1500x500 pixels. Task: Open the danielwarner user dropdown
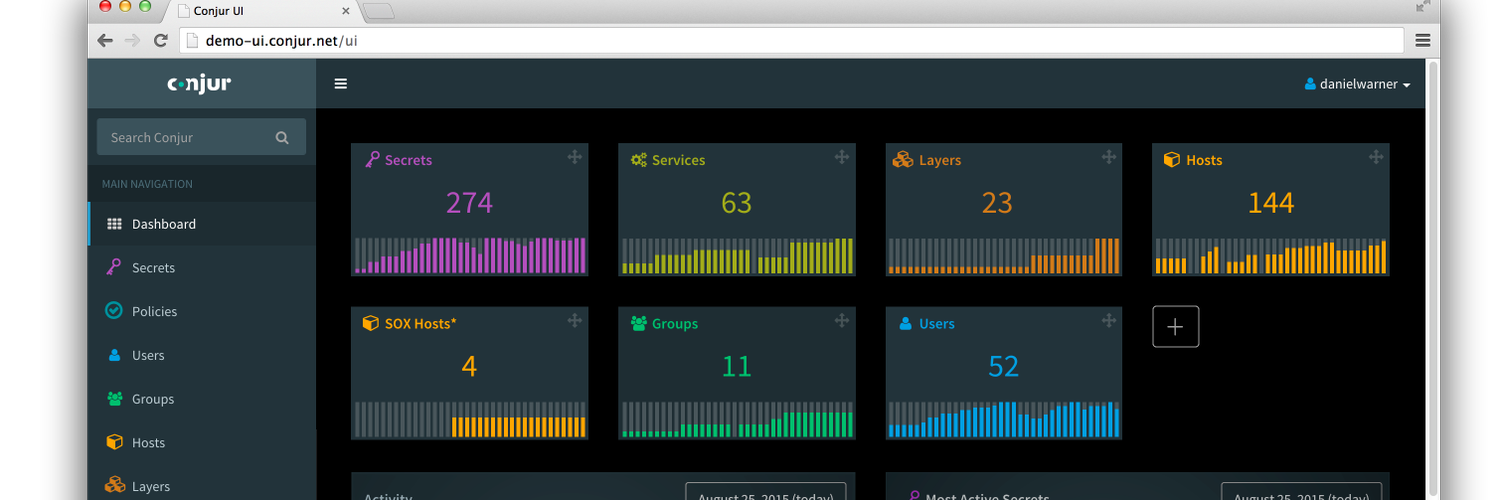(1357, 85)
